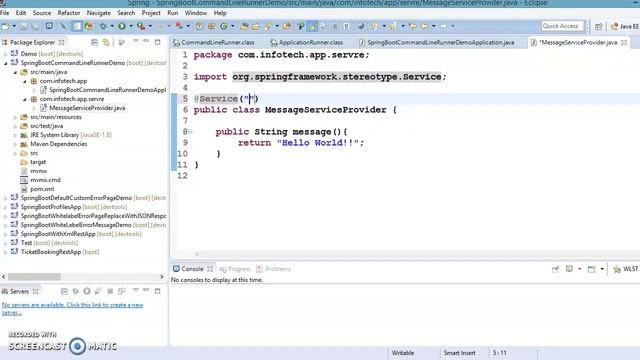
Task: Open the Project menu
Action: tap(151, 13)
